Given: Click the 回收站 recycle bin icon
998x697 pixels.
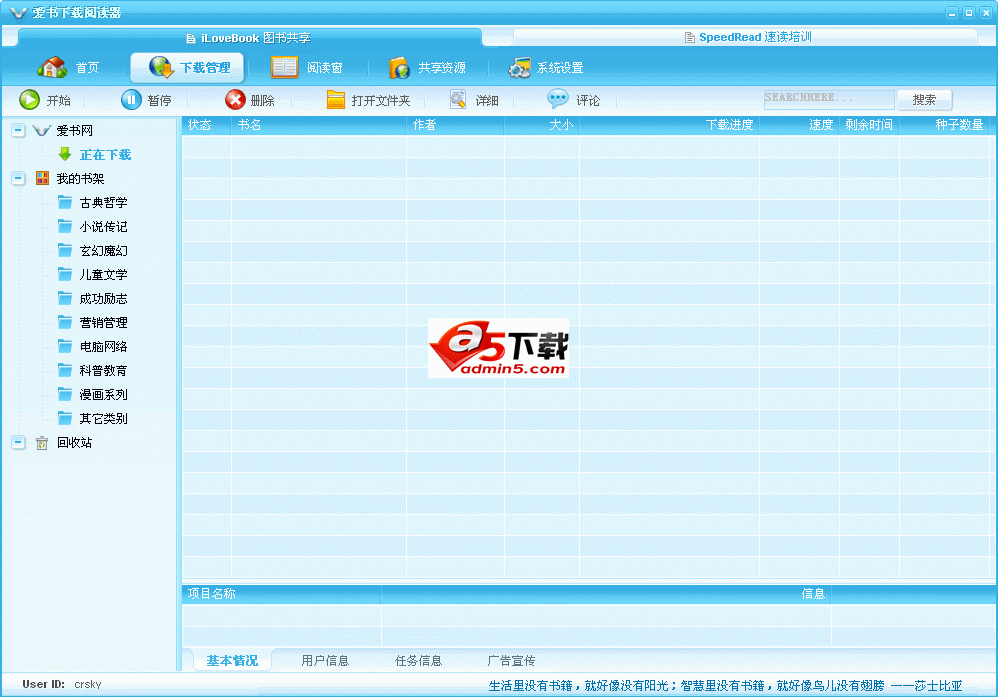Looking at the screenshot, I should coord(42,442).
